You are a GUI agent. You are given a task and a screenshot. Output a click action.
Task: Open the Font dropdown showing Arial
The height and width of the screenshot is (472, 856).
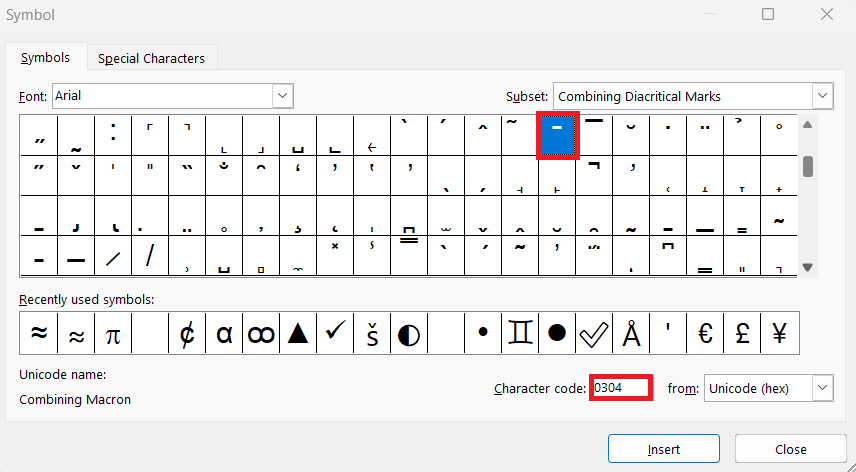click(x=173, y=96)
